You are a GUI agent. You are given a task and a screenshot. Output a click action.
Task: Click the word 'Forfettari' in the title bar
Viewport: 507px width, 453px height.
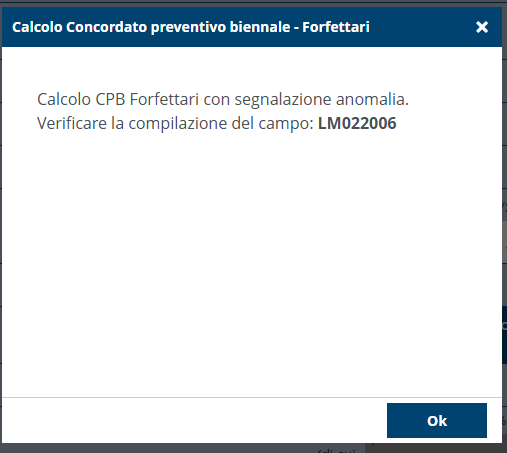336,27
